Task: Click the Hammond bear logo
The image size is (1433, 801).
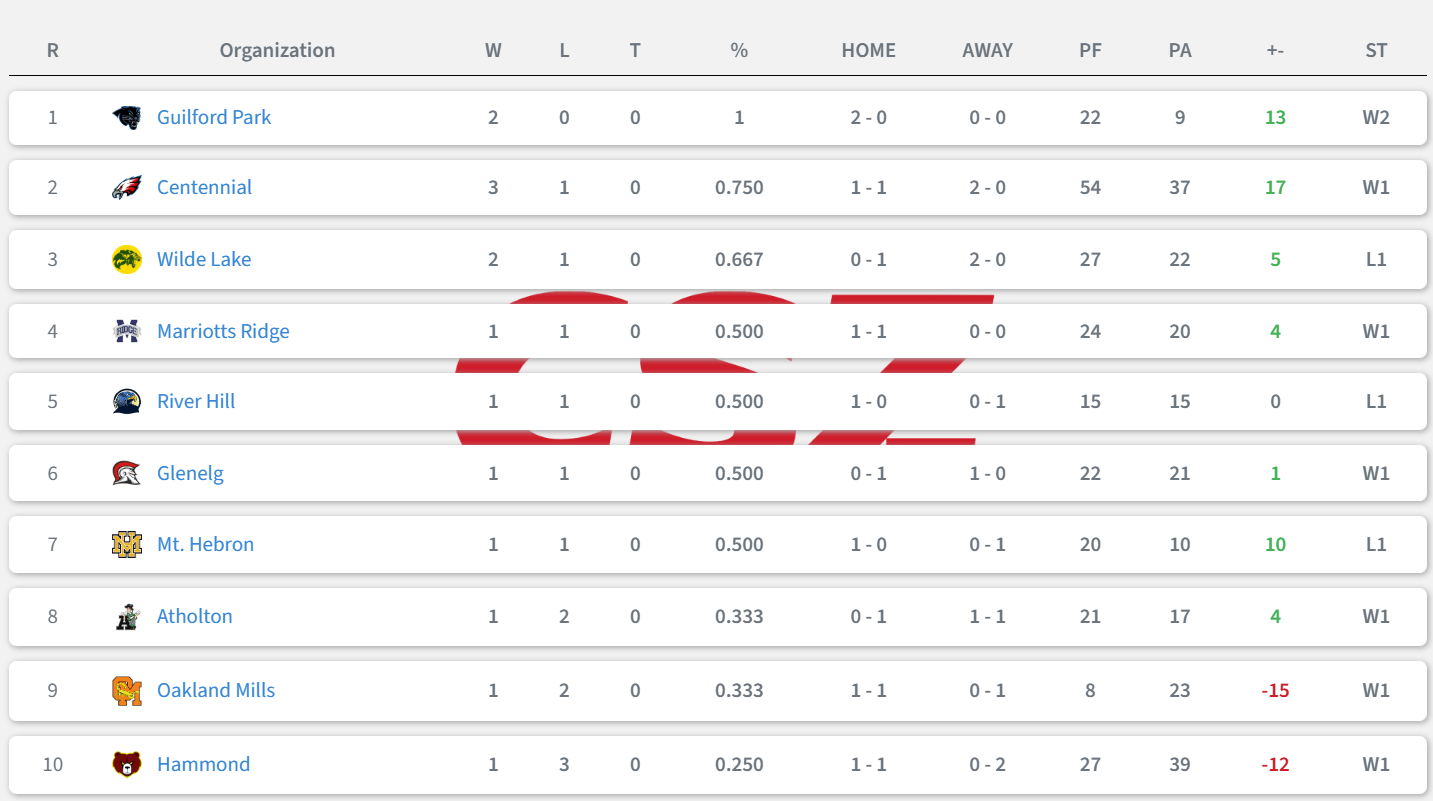Action: 126,764
